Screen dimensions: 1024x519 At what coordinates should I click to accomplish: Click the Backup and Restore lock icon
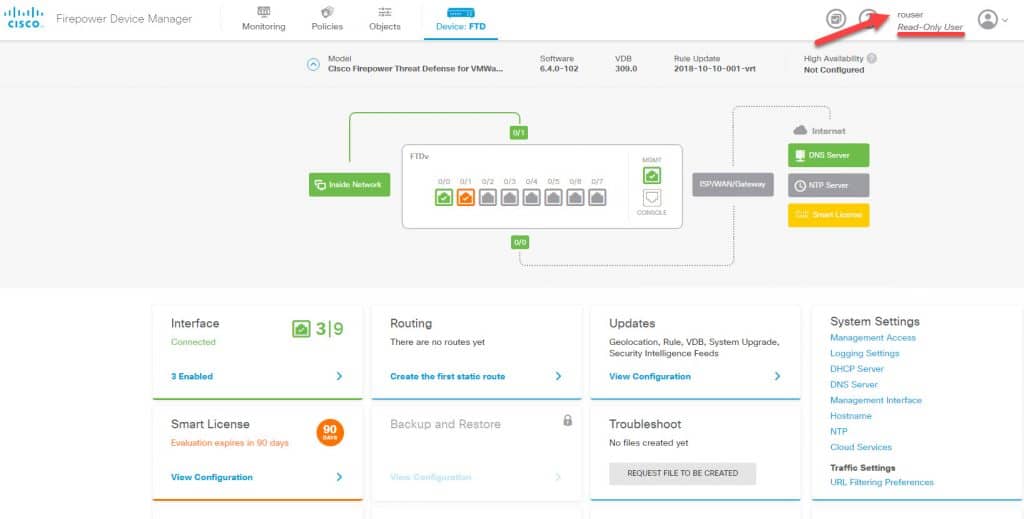[x=568, y=420]
